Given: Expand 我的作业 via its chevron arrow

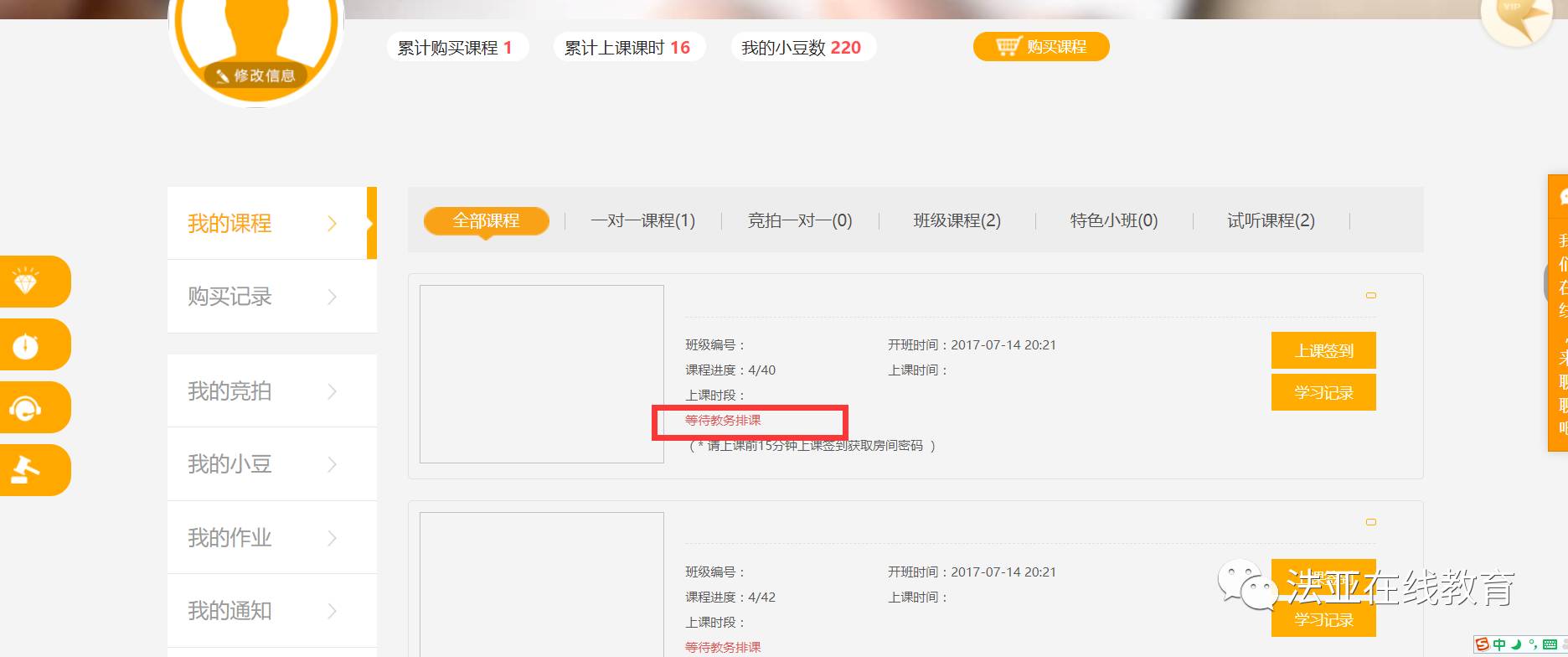Looking at the screenshot, I should pyautogui.click(x=332, y=538).
